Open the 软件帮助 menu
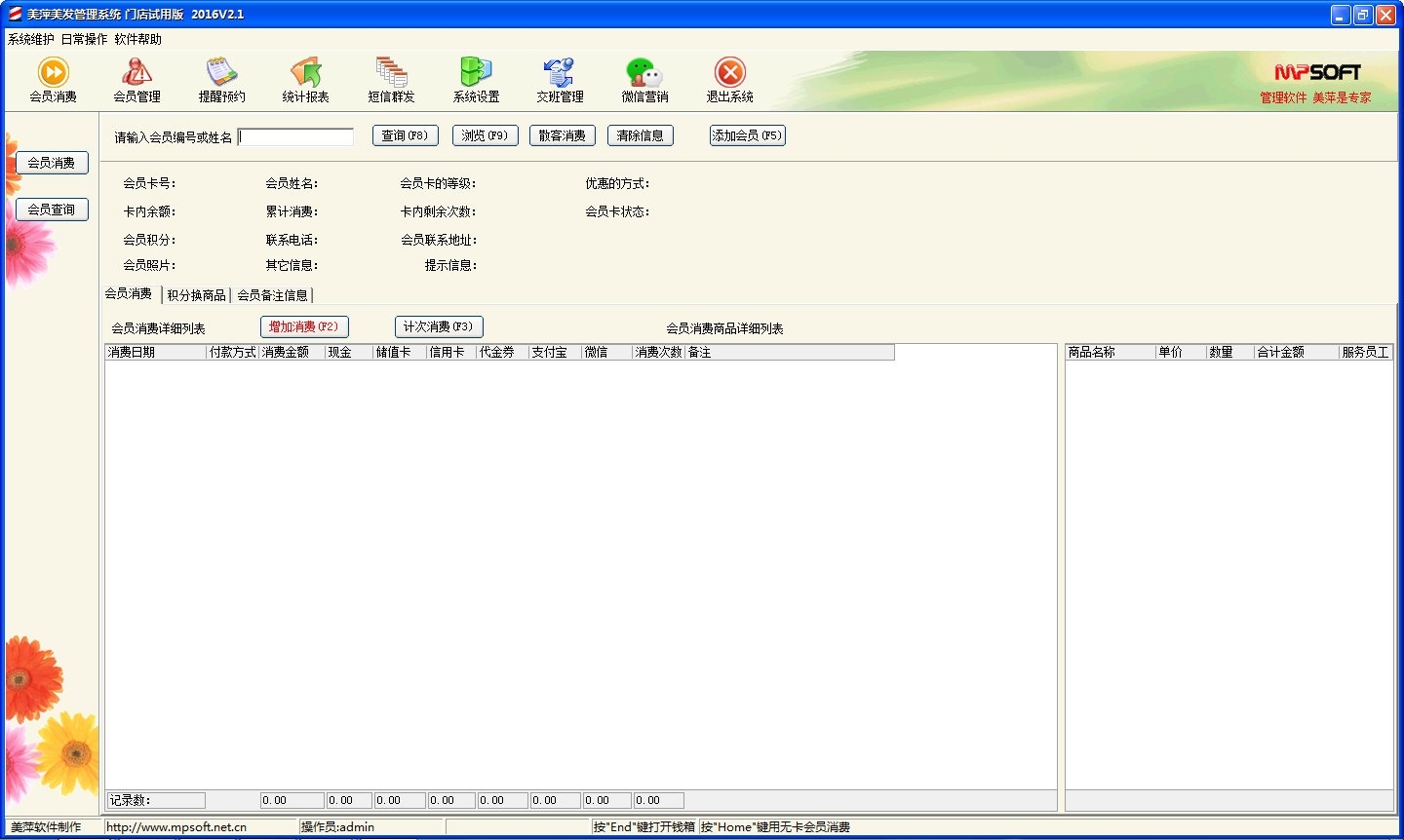 coord(137,39)
